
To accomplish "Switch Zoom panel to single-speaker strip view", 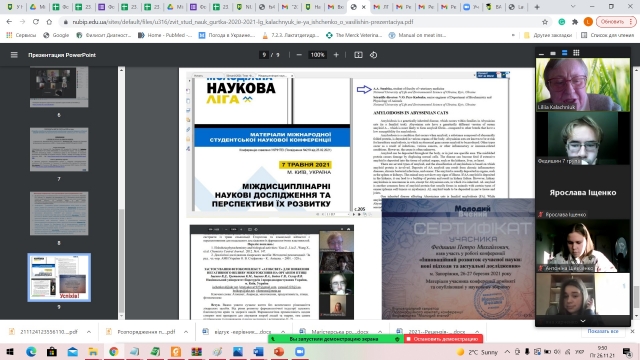I will click(553, 53).
